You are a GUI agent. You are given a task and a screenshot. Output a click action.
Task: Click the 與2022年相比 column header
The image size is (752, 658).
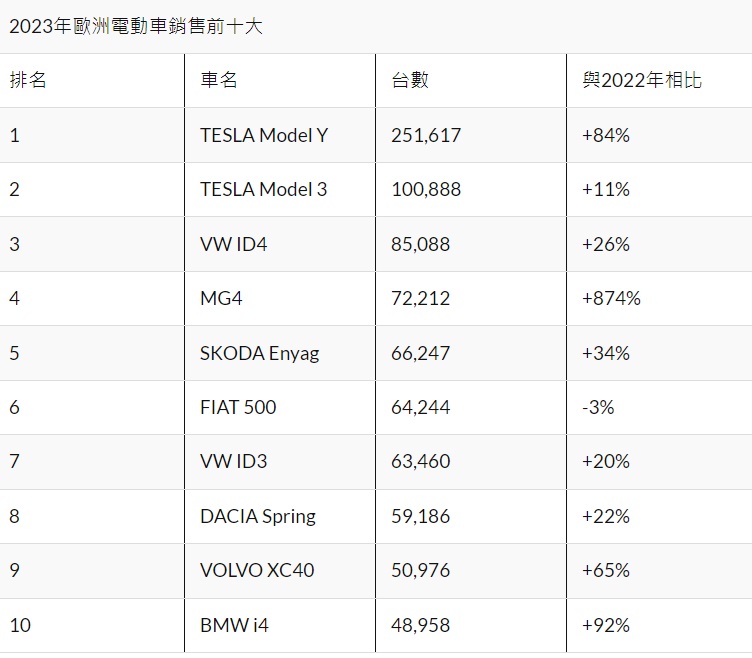[x=641, y=80]
